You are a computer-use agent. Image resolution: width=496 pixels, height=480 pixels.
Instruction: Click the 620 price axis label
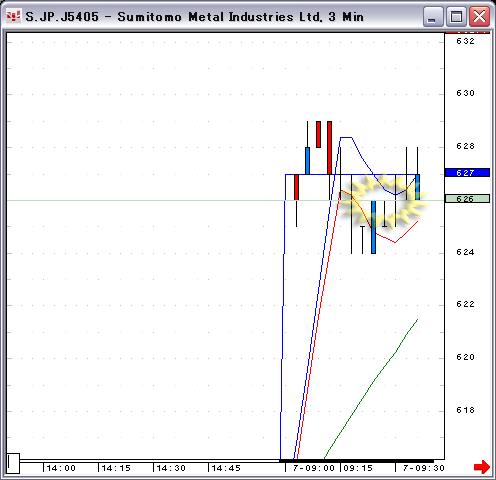coord(465,357)
